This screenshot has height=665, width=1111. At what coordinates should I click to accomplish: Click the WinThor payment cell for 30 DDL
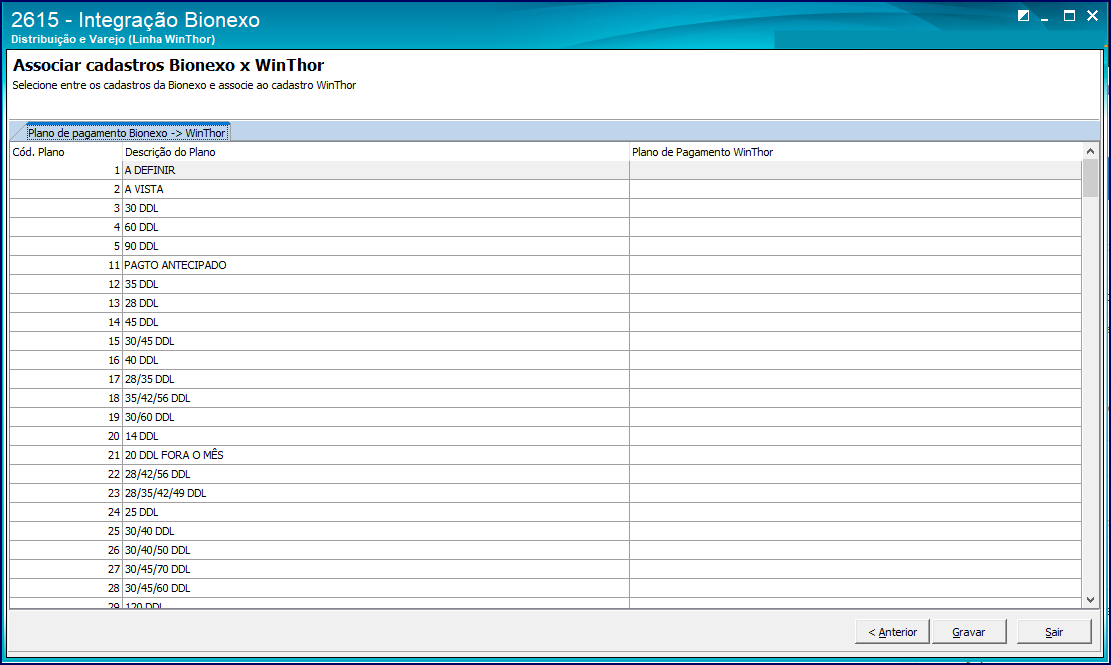click(x=855, y=208)
